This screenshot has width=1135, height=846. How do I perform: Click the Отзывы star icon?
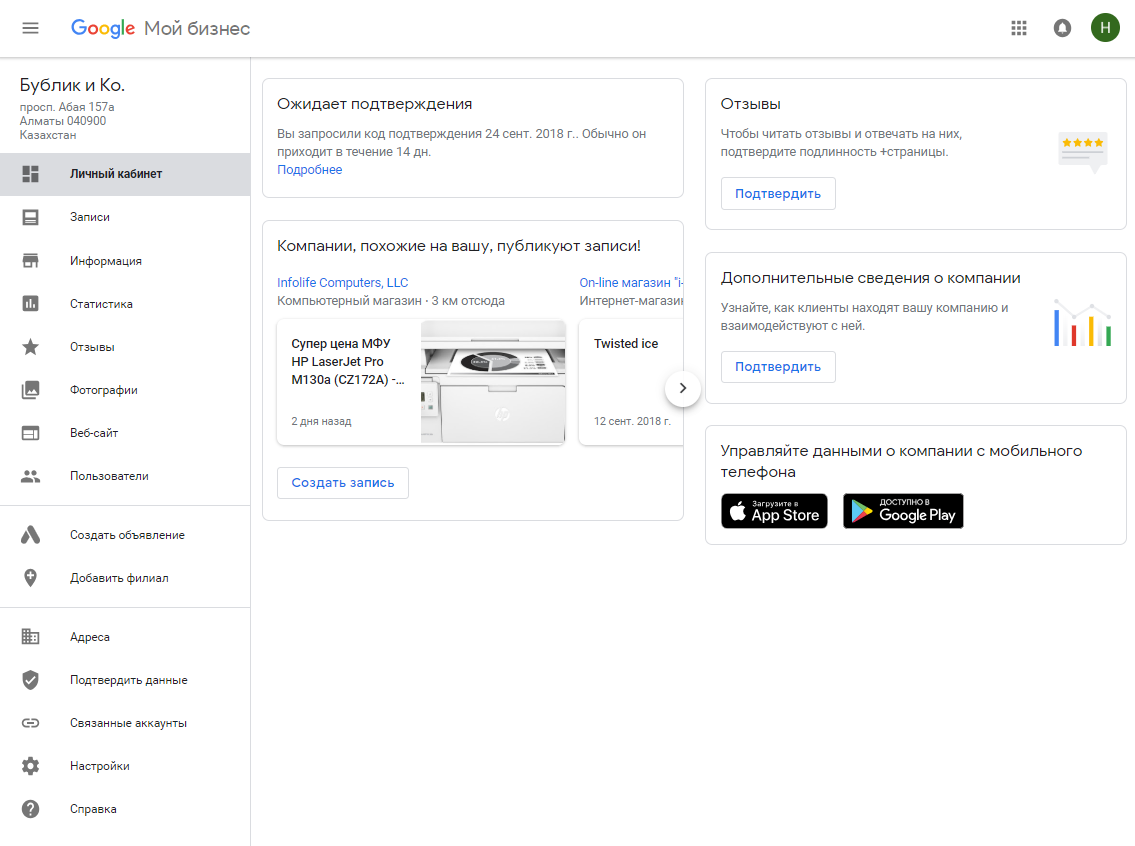[x=30, y=347]
